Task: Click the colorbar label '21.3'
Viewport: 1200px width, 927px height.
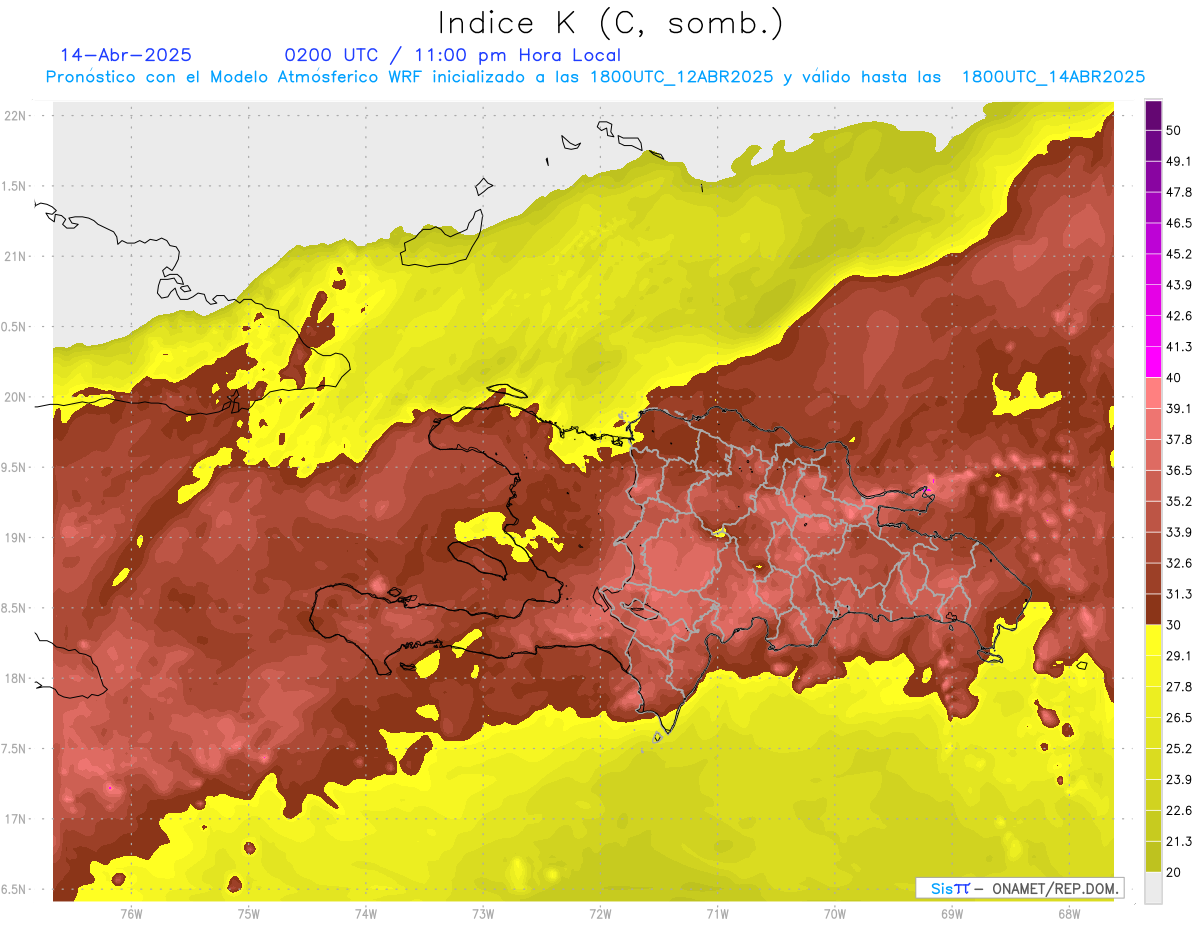Action: 1179,841
